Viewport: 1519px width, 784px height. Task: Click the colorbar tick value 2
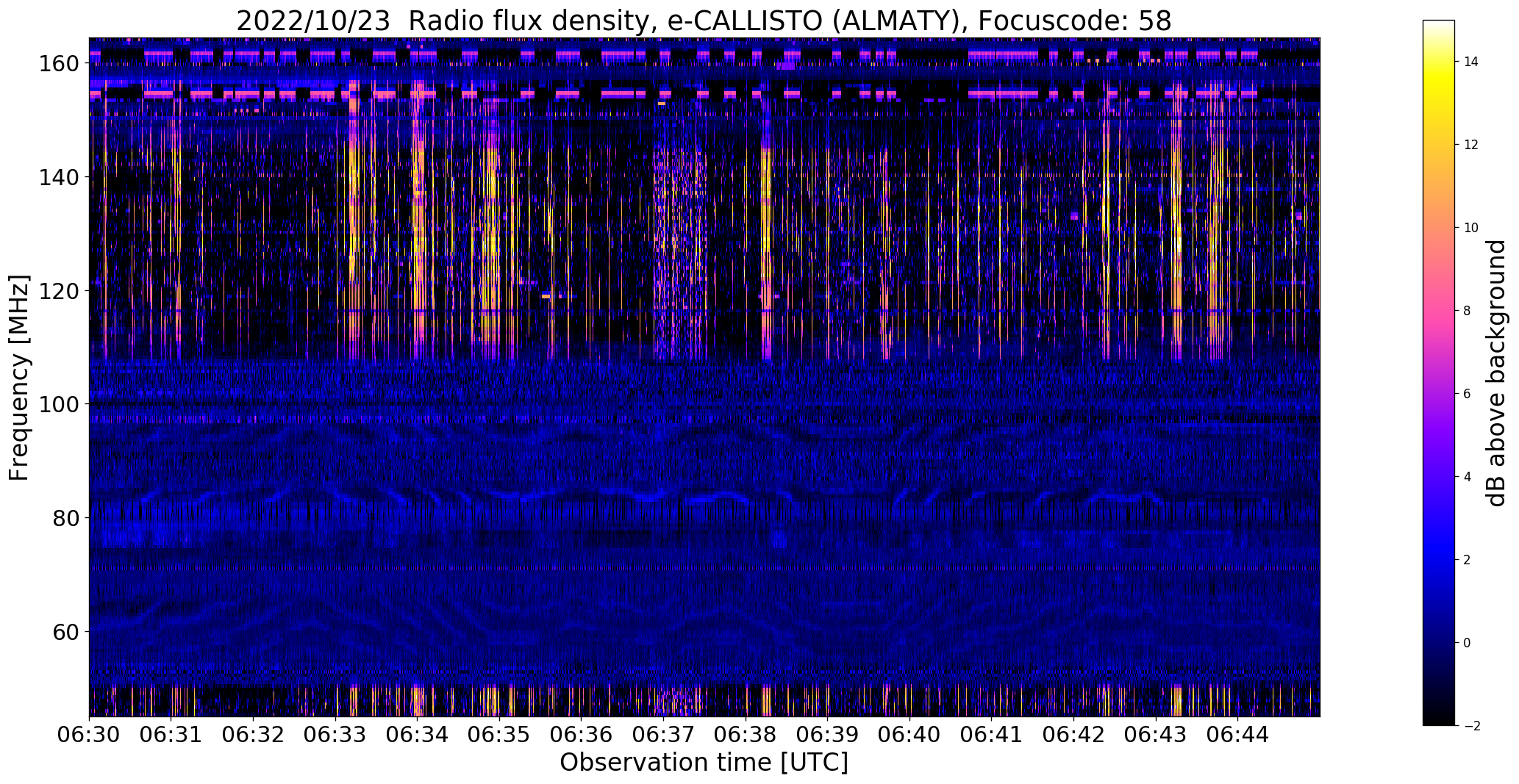[x=1467, y=560]
